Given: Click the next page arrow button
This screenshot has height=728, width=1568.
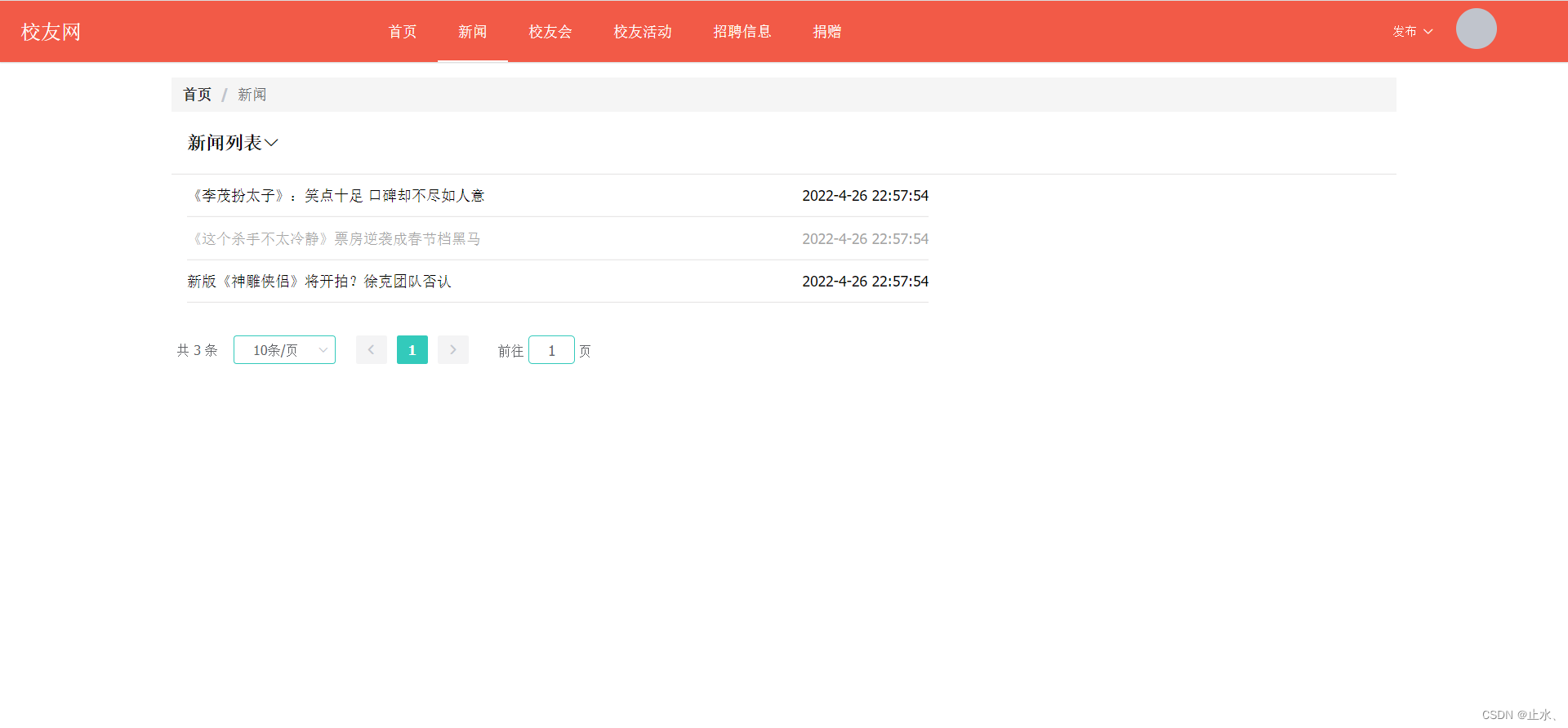Looking at the screenshot, I should click(453, 350).
